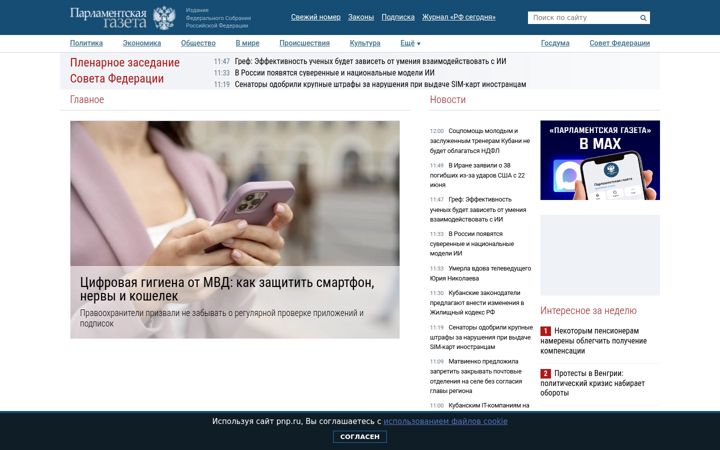Image resolution: width=720 pixels, height=450 pixels.
Task: Open the Свежий номер link
Action: pyautogui.click(x=315, y=17)
